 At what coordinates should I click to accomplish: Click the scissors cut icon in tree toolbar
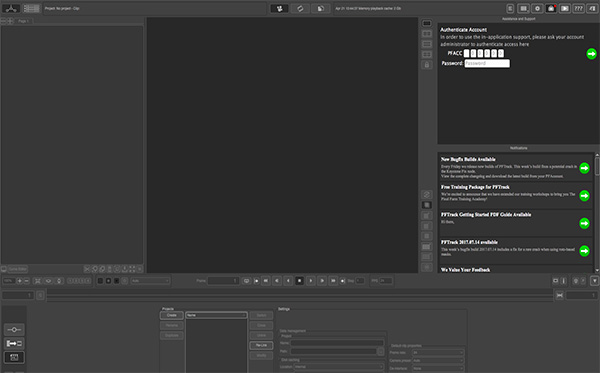[87, 269]
